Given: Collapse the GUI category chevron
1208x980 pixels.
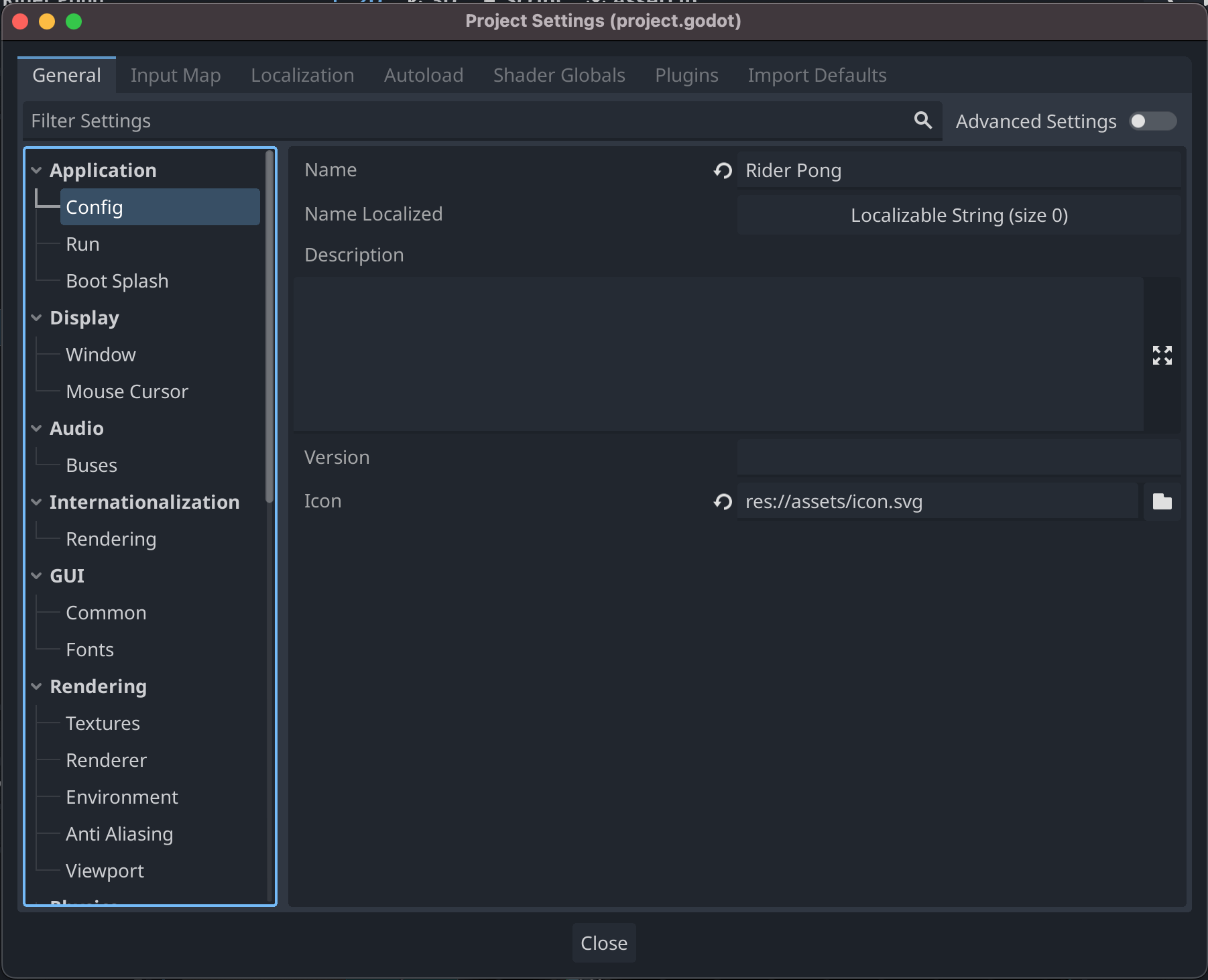Looking at the screenshot, I should click(x=37, y=576).
